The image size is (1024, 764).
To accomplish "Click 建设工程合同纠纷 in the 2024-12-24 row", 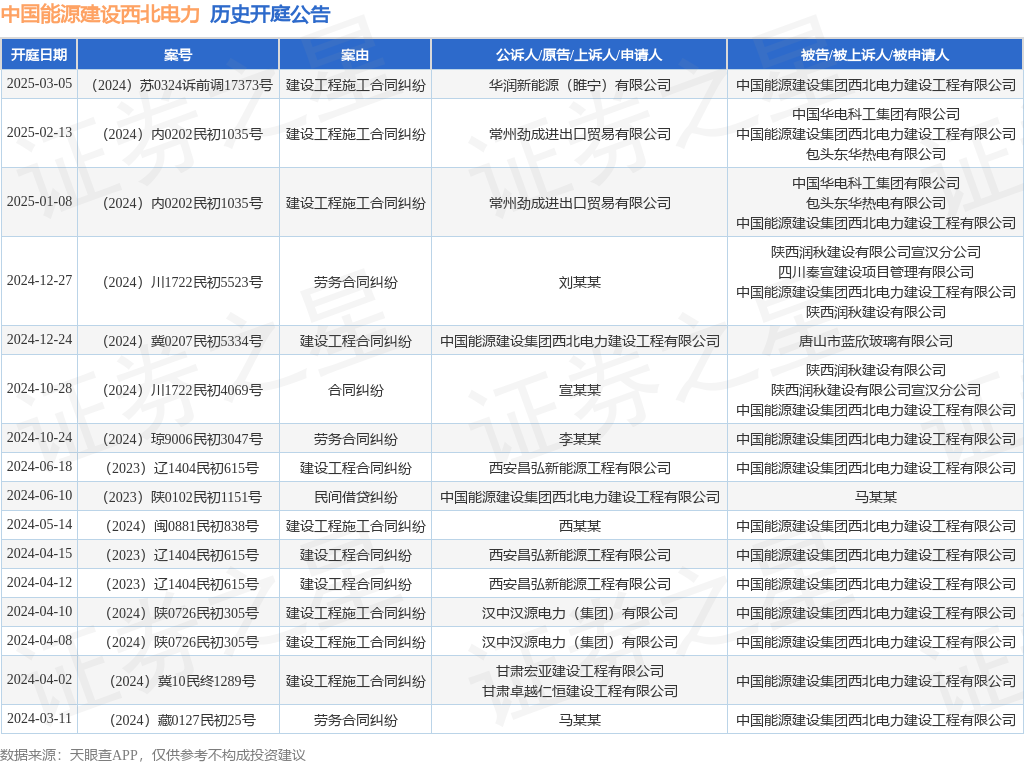I will tap(355, 341).
